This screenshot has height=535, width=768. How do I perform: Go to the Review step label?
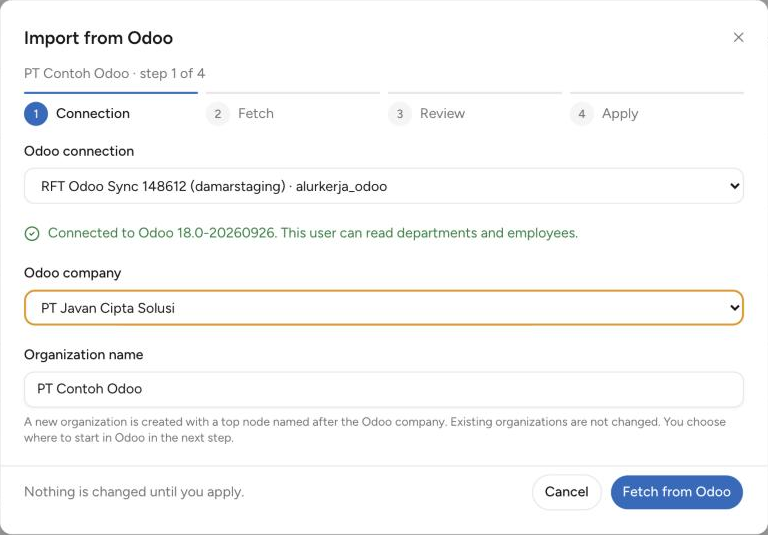[442, 114]
